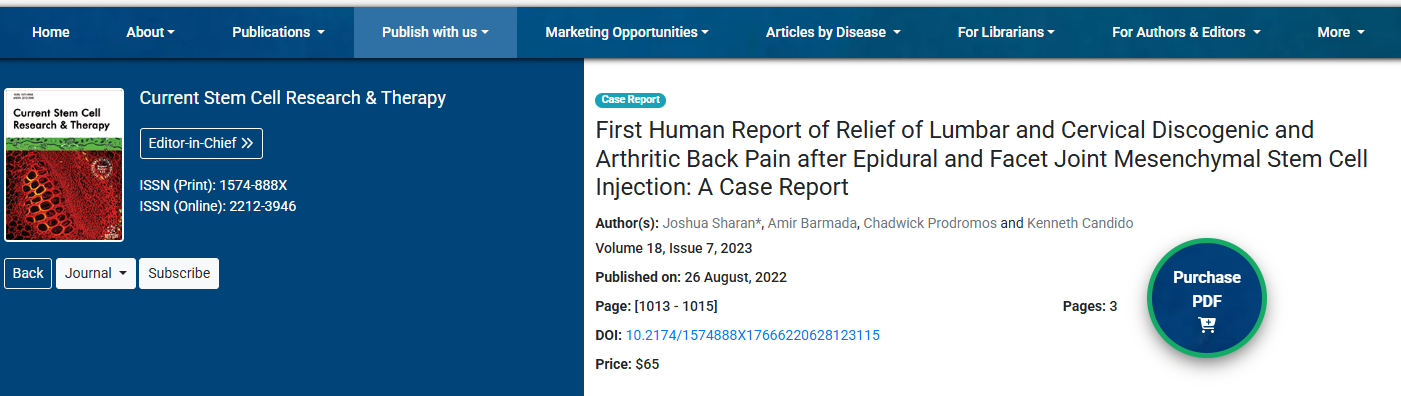Open the Journal dropdown button
This screenshot has height=396, width=1401.
click(96, 273)
